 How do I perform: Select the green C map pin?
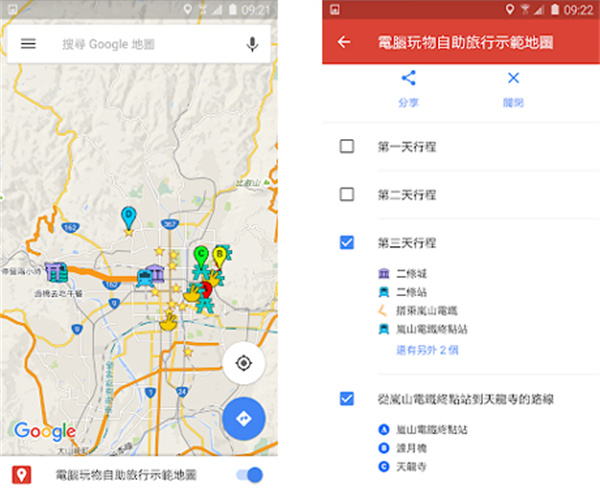coord(201,257)
